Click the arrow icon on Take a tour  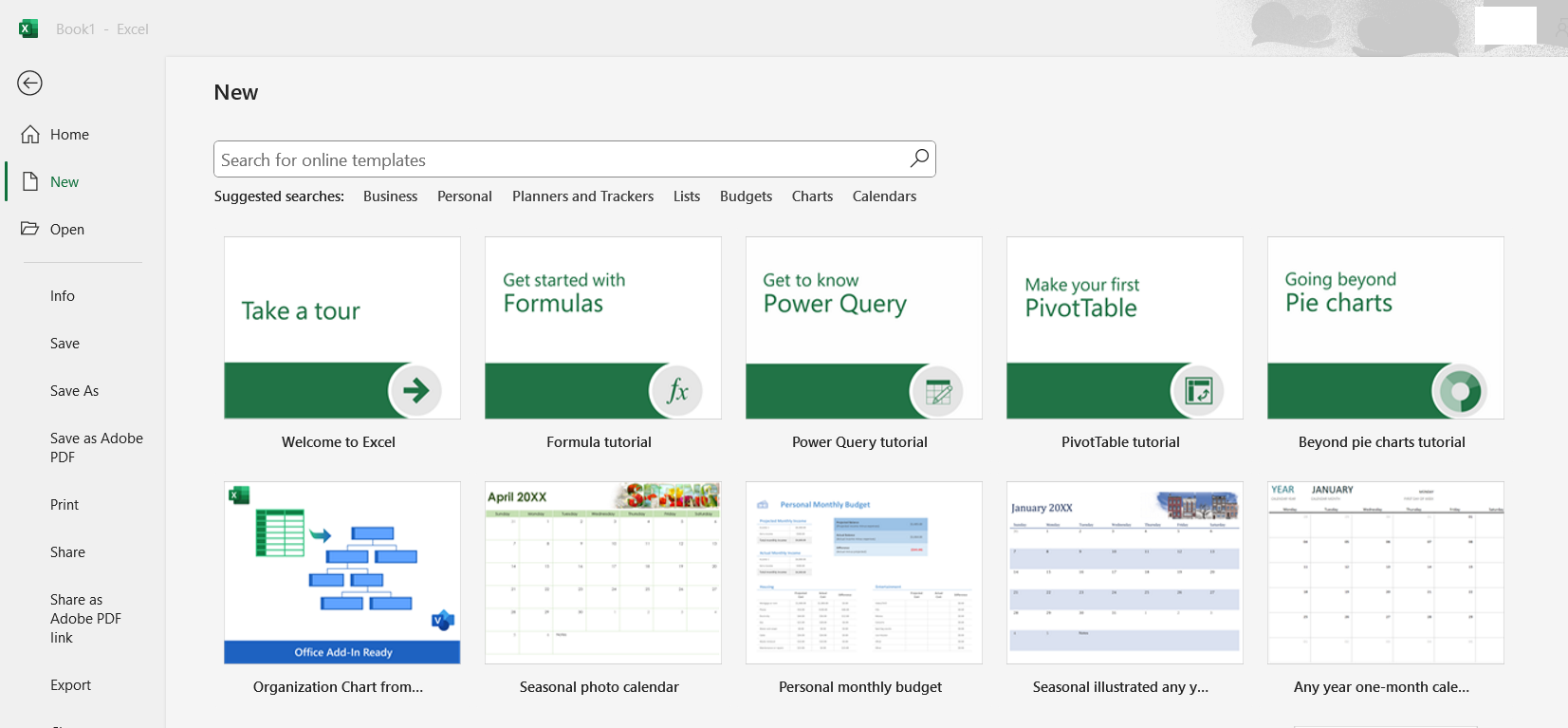pos(415,390)
